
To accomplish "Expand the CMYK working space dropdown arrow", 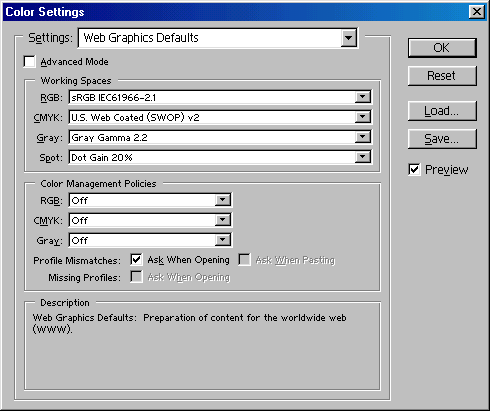I will [363, 117].
